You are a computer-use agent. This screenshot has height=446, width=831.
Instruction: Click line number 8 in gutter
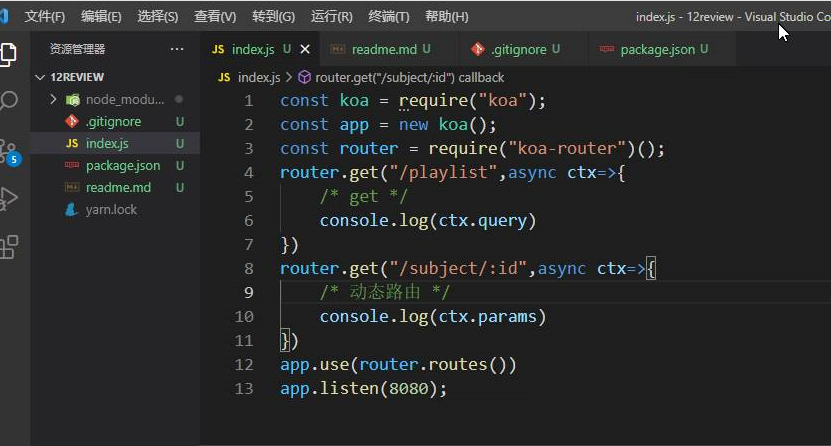tap(249, 269)
